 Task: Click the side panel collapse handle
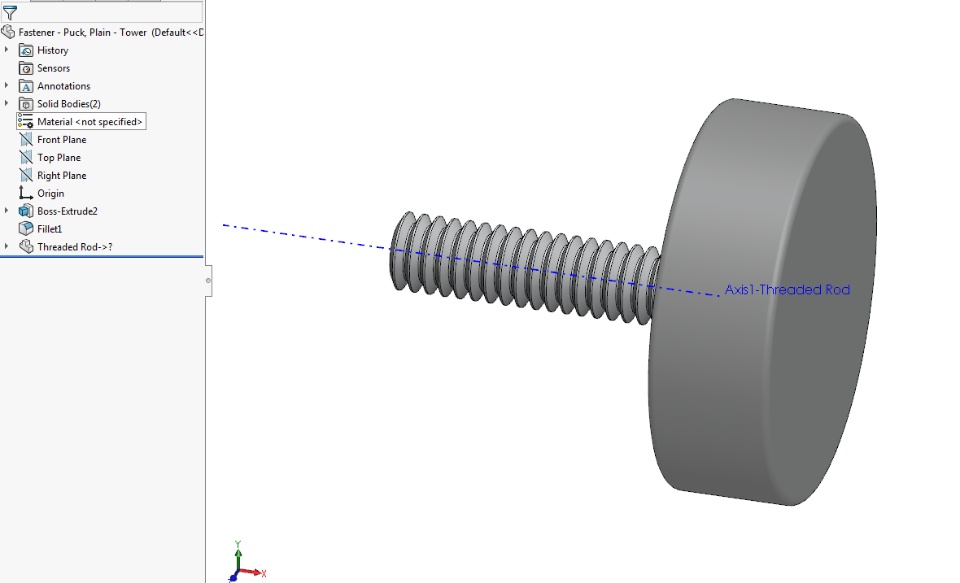coord(208,280)
